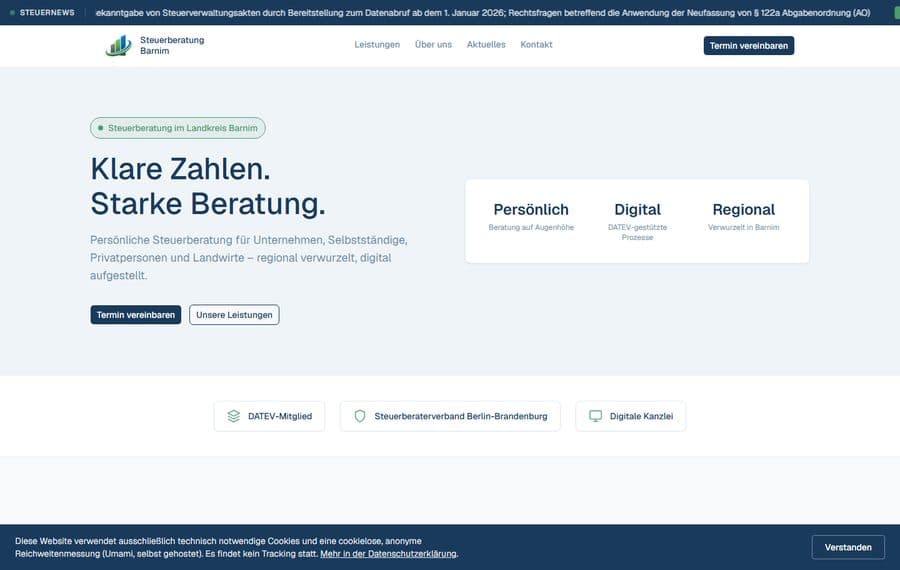Open the Leistungen menu item
900x570 pixels.
point(377,45)
